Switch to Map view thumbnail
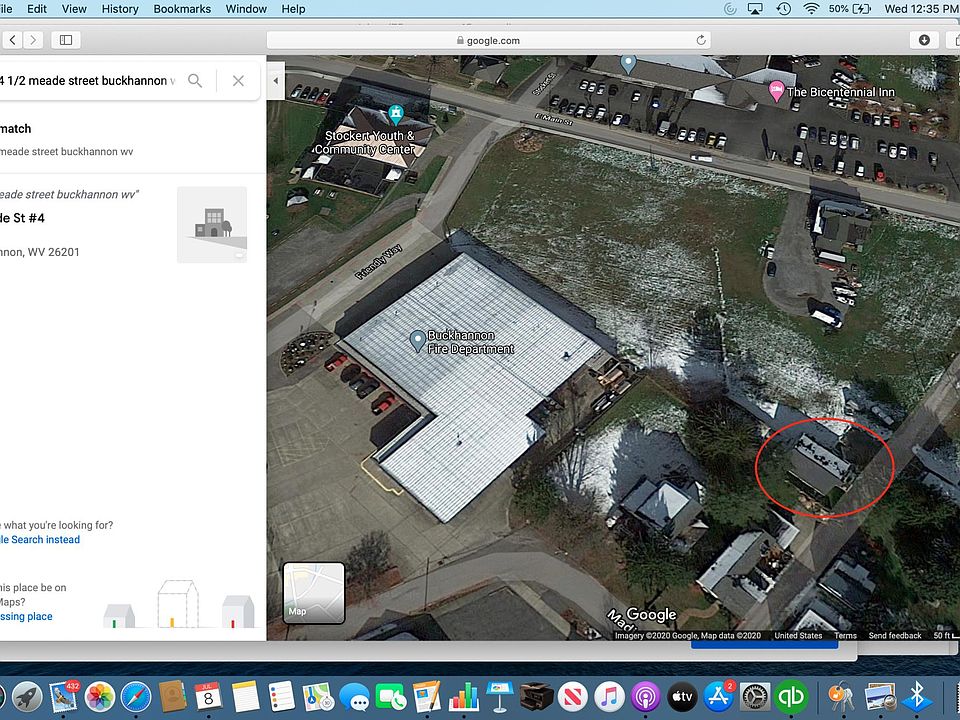 (313, 593)
